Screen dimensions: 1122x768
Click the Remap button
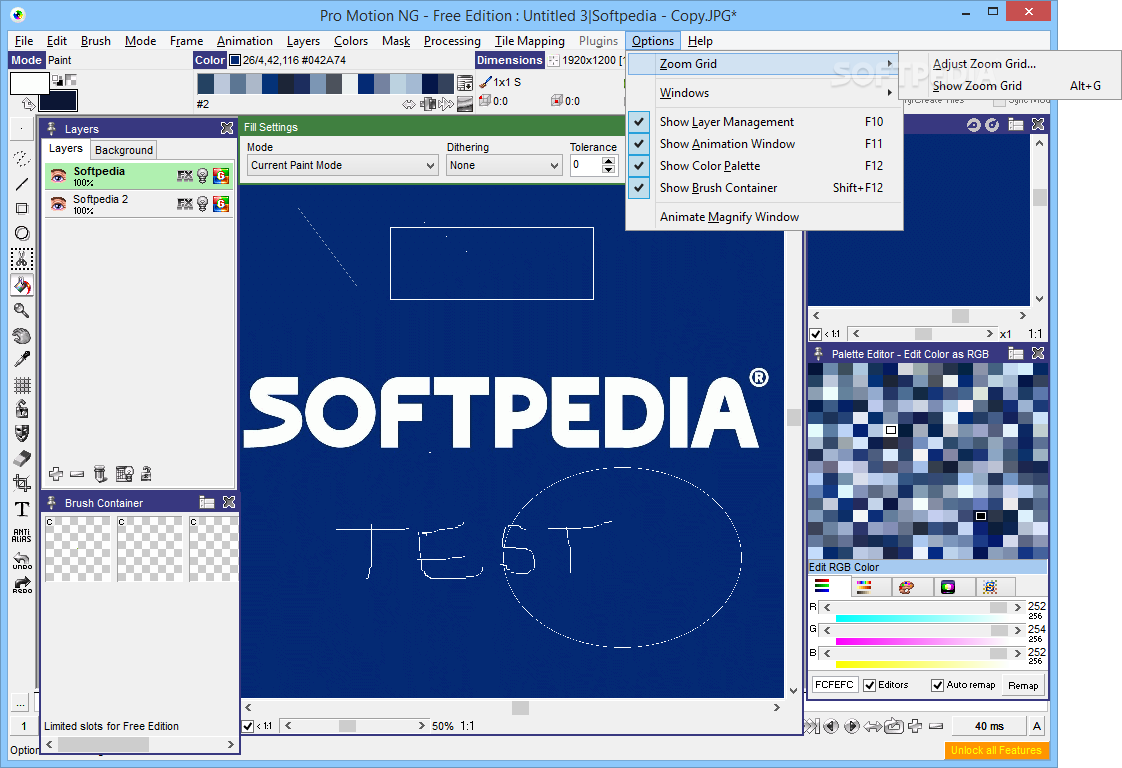(x=1023, y=686)
